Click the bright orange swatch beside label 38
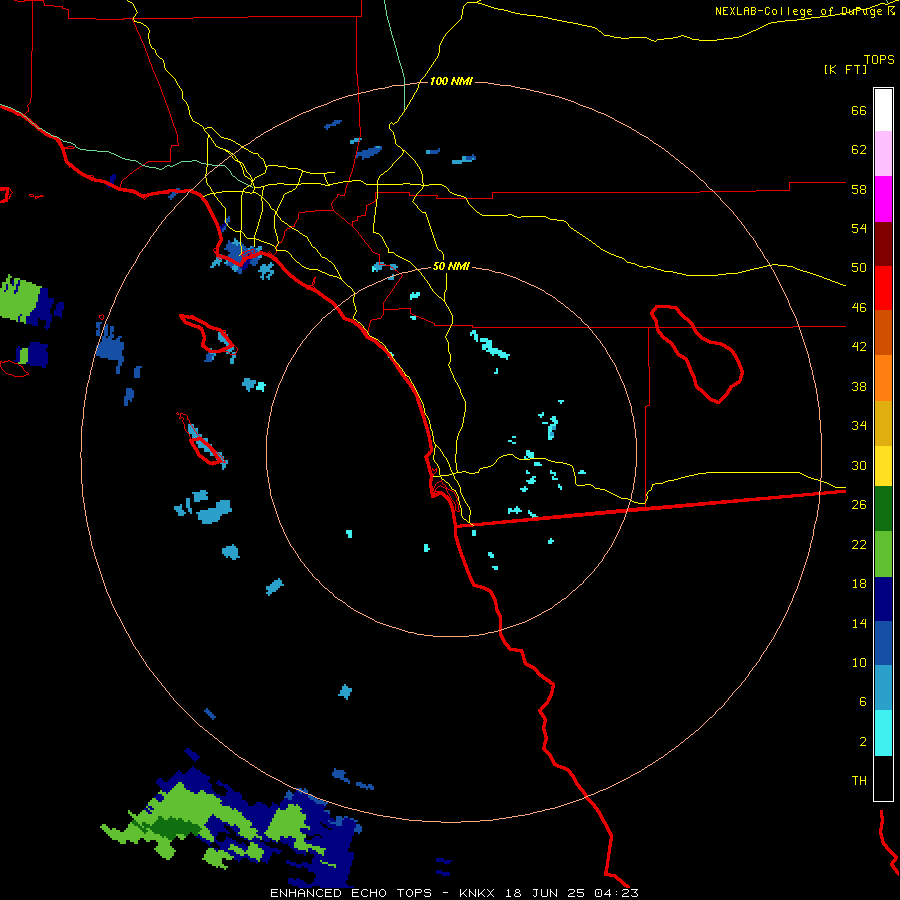 (x=883, y=377)
